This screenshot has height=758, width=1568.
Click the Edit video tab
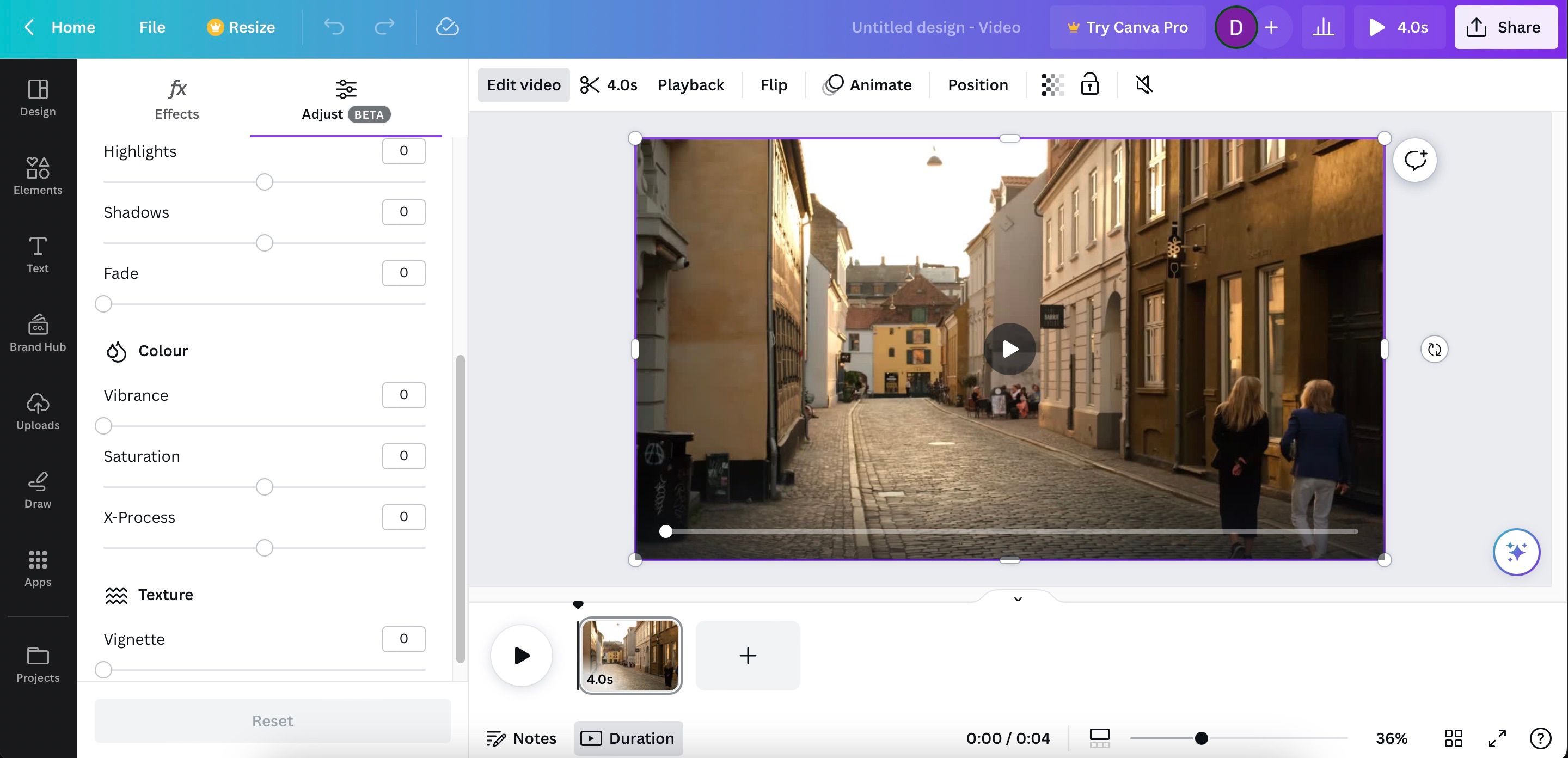coord(523,84)
